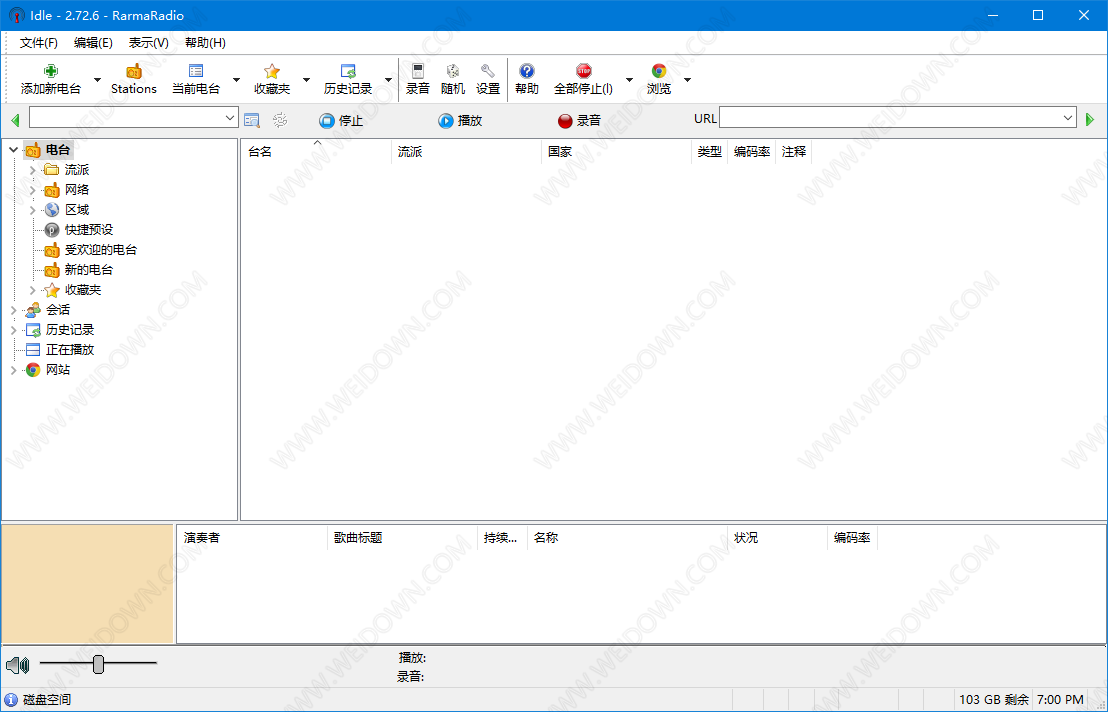1108x712 pixels.
Task: Open Settings (设置) wrench icon
Action: (487, 71)
